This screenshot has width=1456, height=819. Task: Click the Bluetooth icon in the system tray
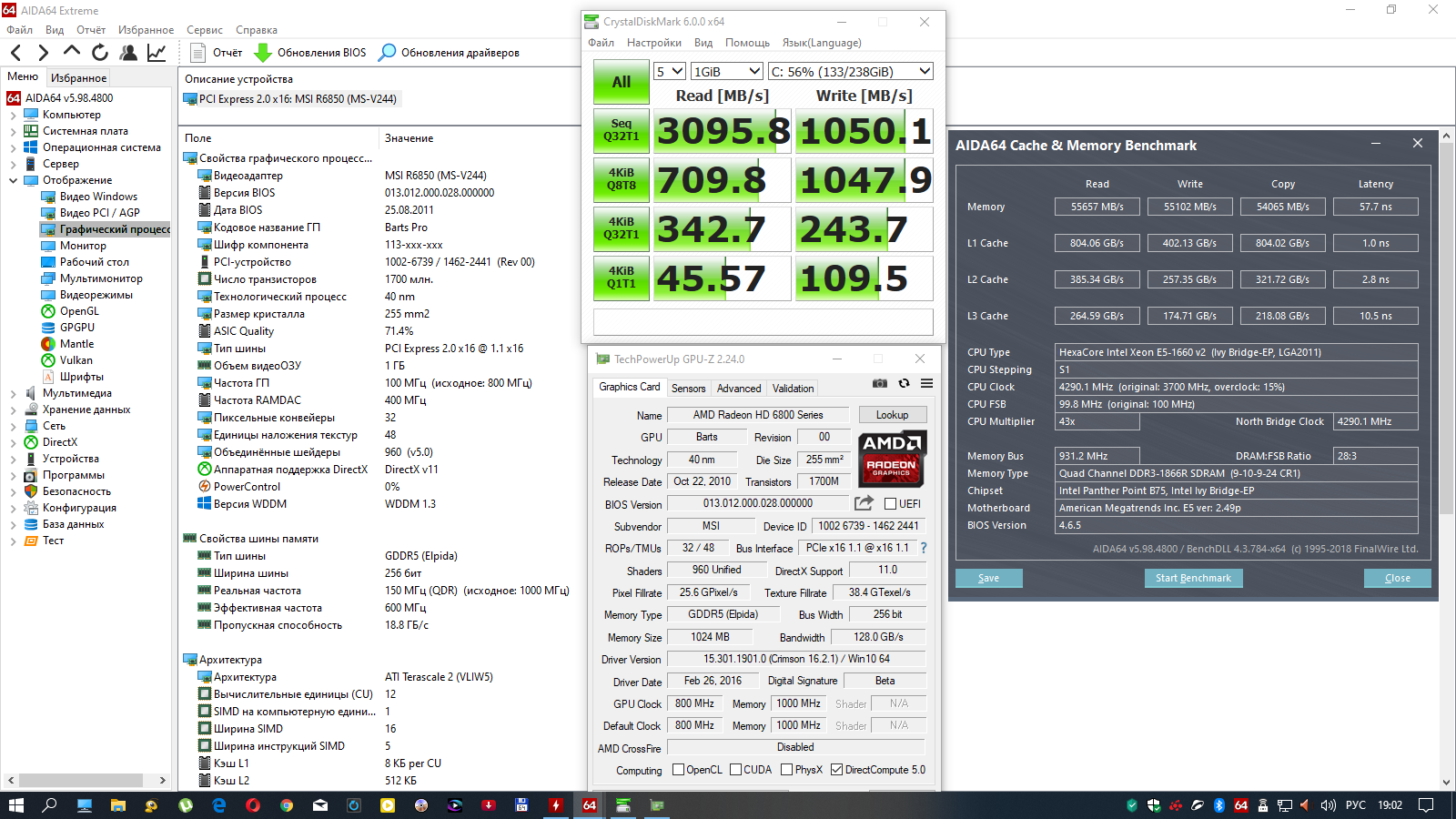click(1219, 805)
